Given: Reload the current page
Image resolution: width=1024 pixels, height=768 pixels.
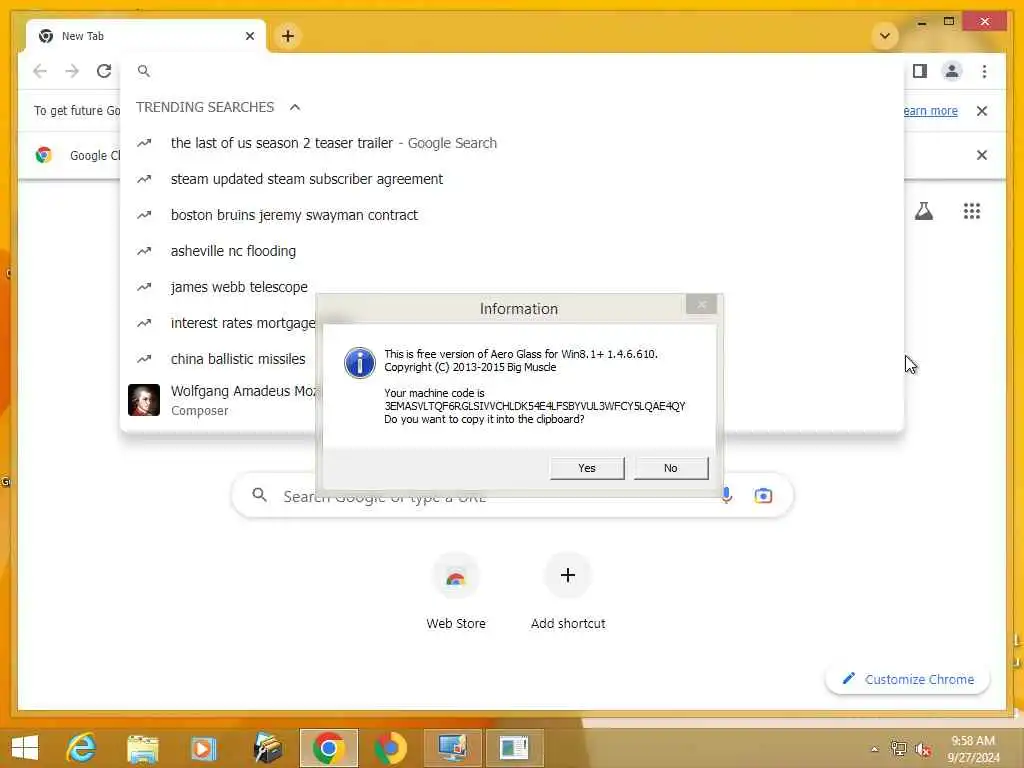Looking at the screenshot, I should (x=104, y=71).
